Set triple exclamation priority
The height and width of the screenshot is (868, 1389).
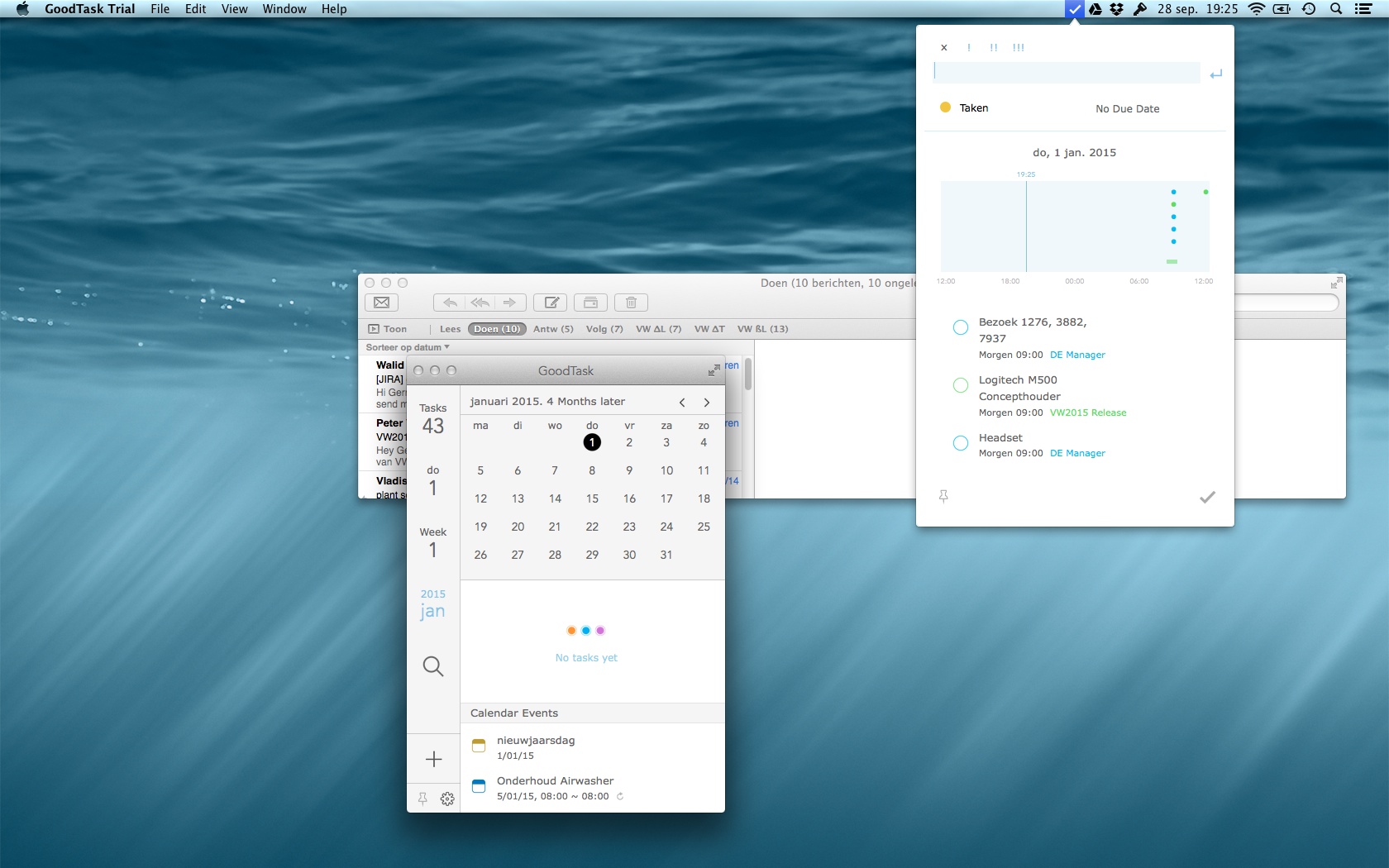point(1019,48)
